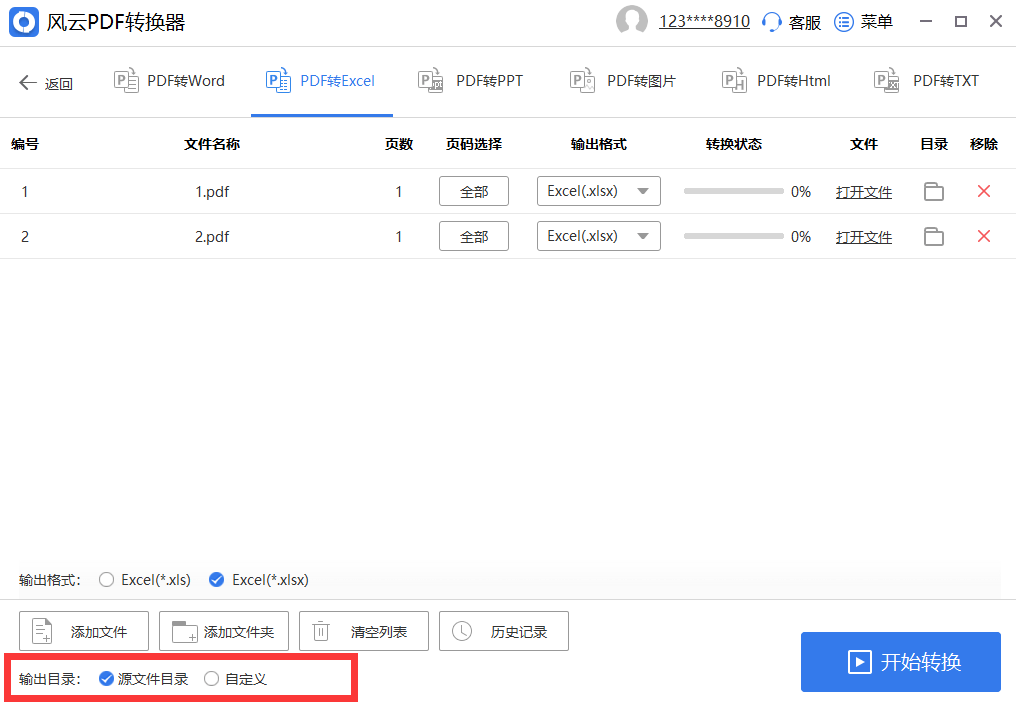The image size is (1016, 712).
Task: Click progress bar of 1.pdf
Action: tap(733, 191)
